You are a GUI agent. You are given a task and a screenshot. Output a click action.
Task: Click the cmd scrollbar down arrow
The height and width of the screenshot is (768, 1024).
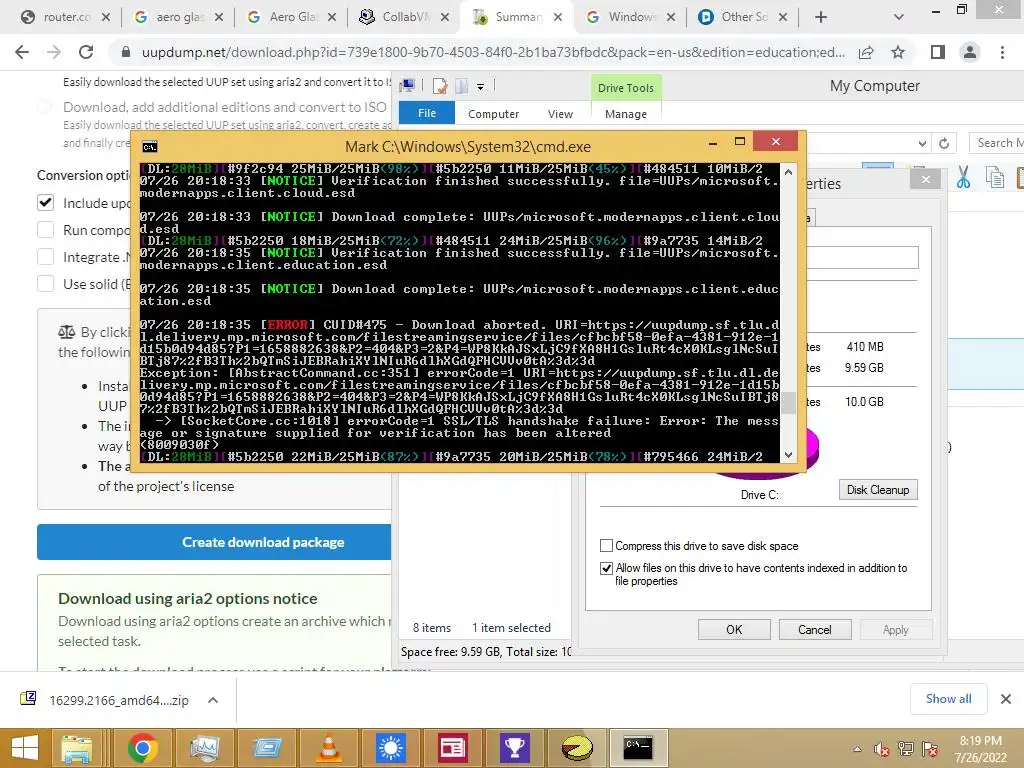(x=788, y=455)
